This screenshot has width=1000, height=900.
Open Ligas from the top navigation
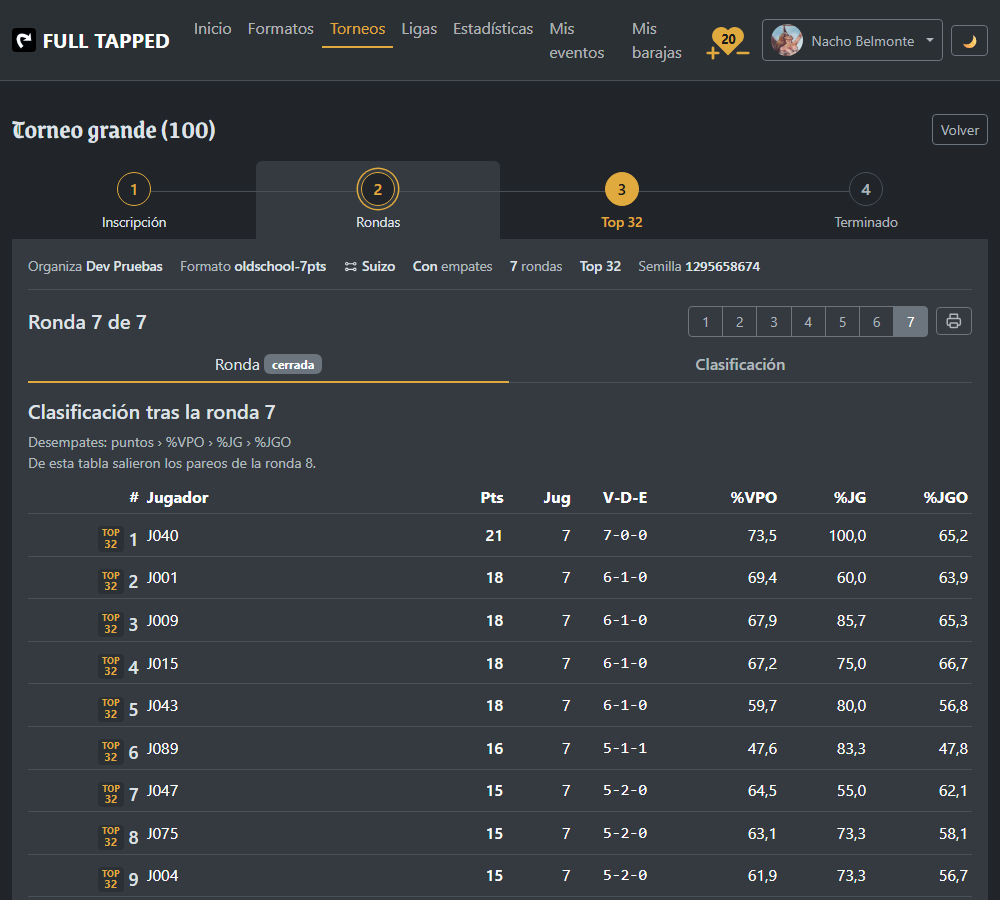tap(419, 29)
